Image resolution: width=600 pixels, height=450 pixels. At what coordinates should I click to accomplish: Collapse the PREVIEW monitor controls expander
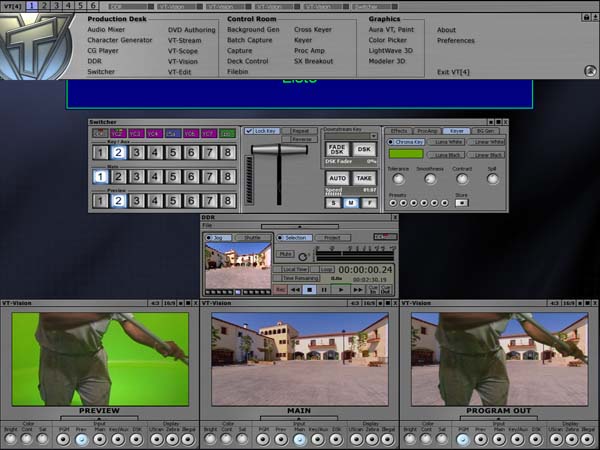[99, 418]
